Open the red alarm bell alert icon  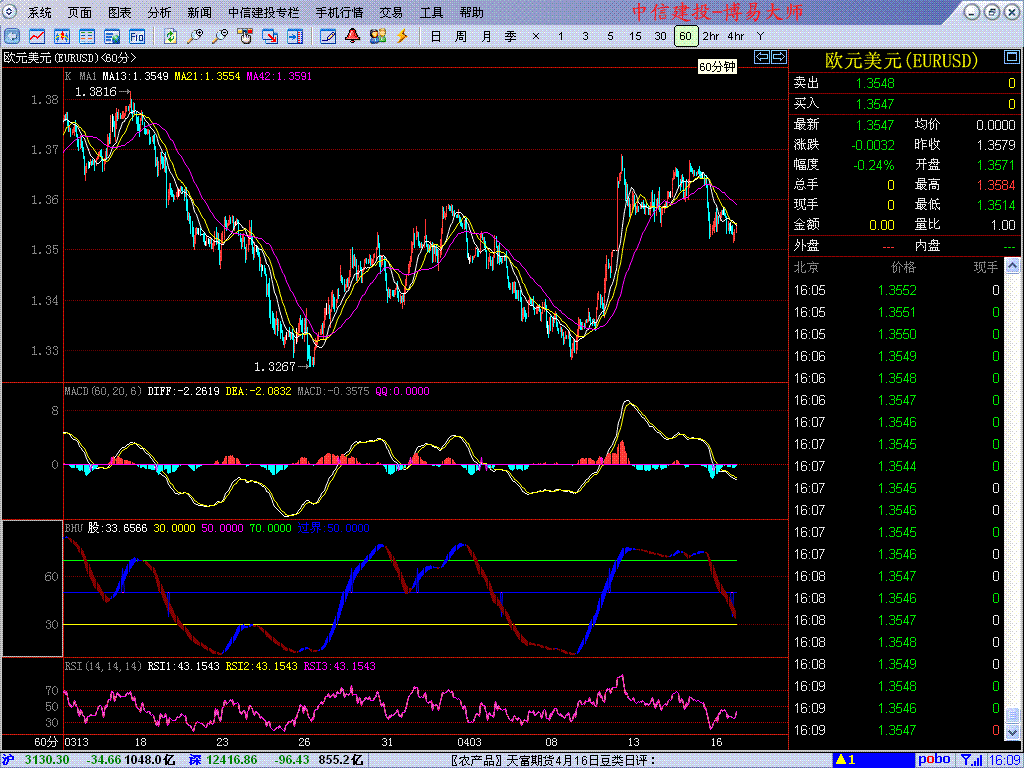[x=352, y=36]
